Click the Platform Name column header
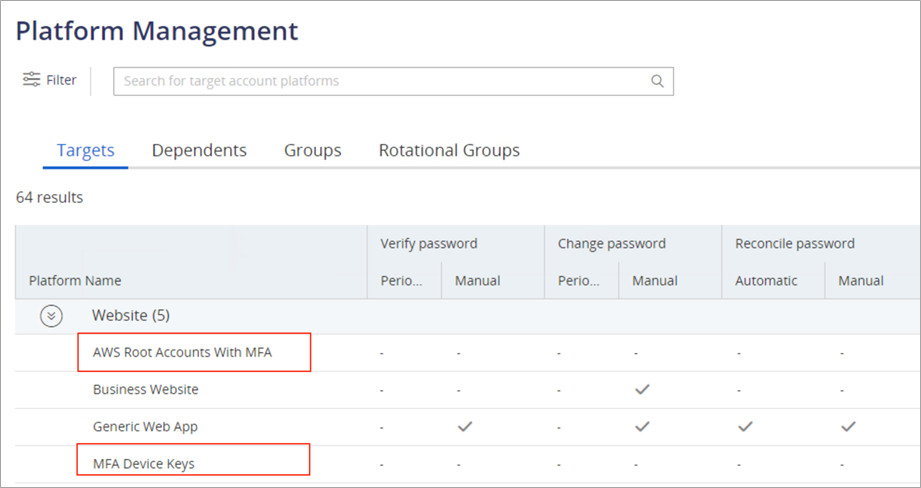Screen dimensions: 921x488 pyautogui.click(x=75, y=281)
